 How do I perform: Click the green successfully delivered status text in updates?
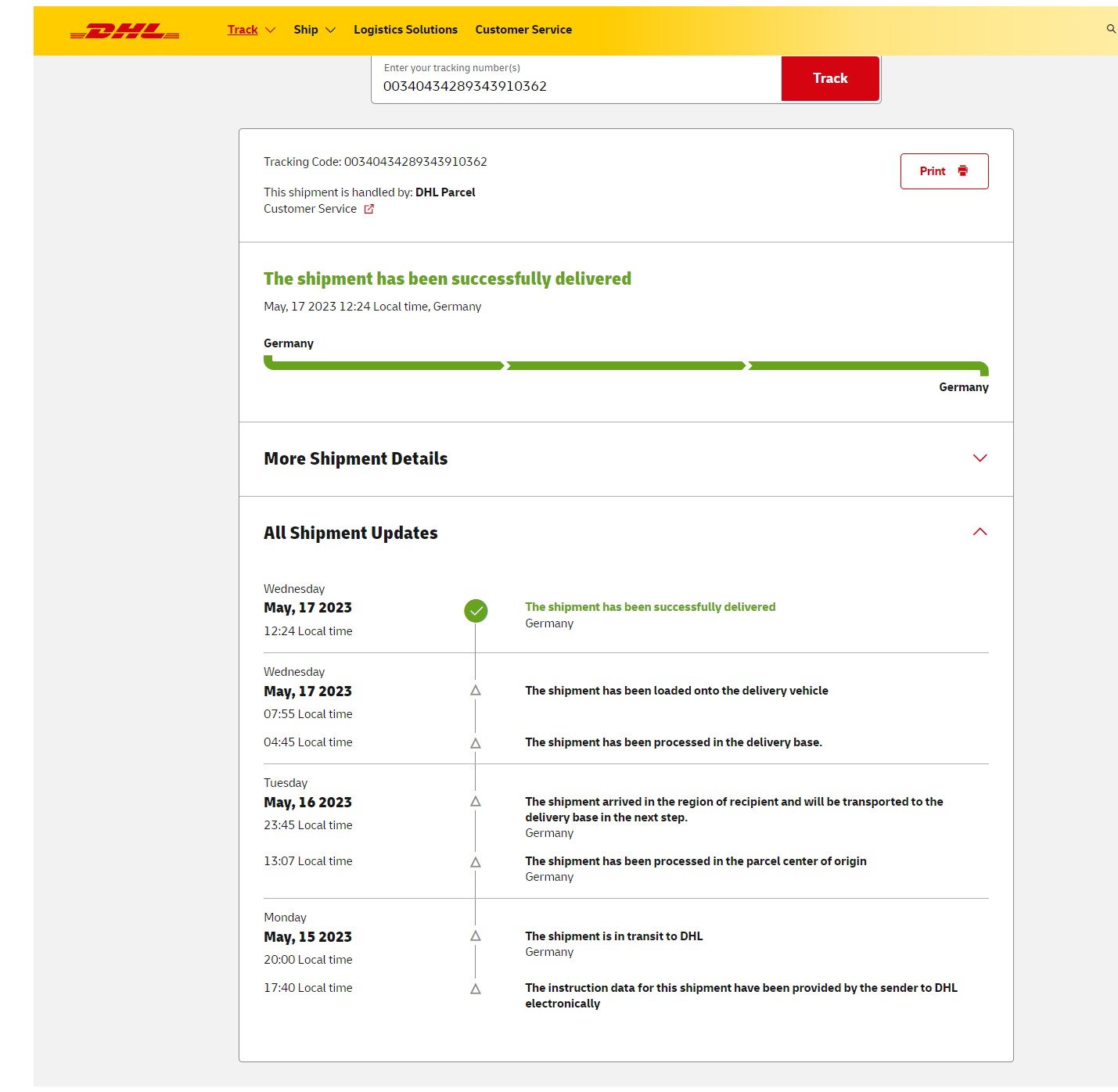click(x=650, y=607)
